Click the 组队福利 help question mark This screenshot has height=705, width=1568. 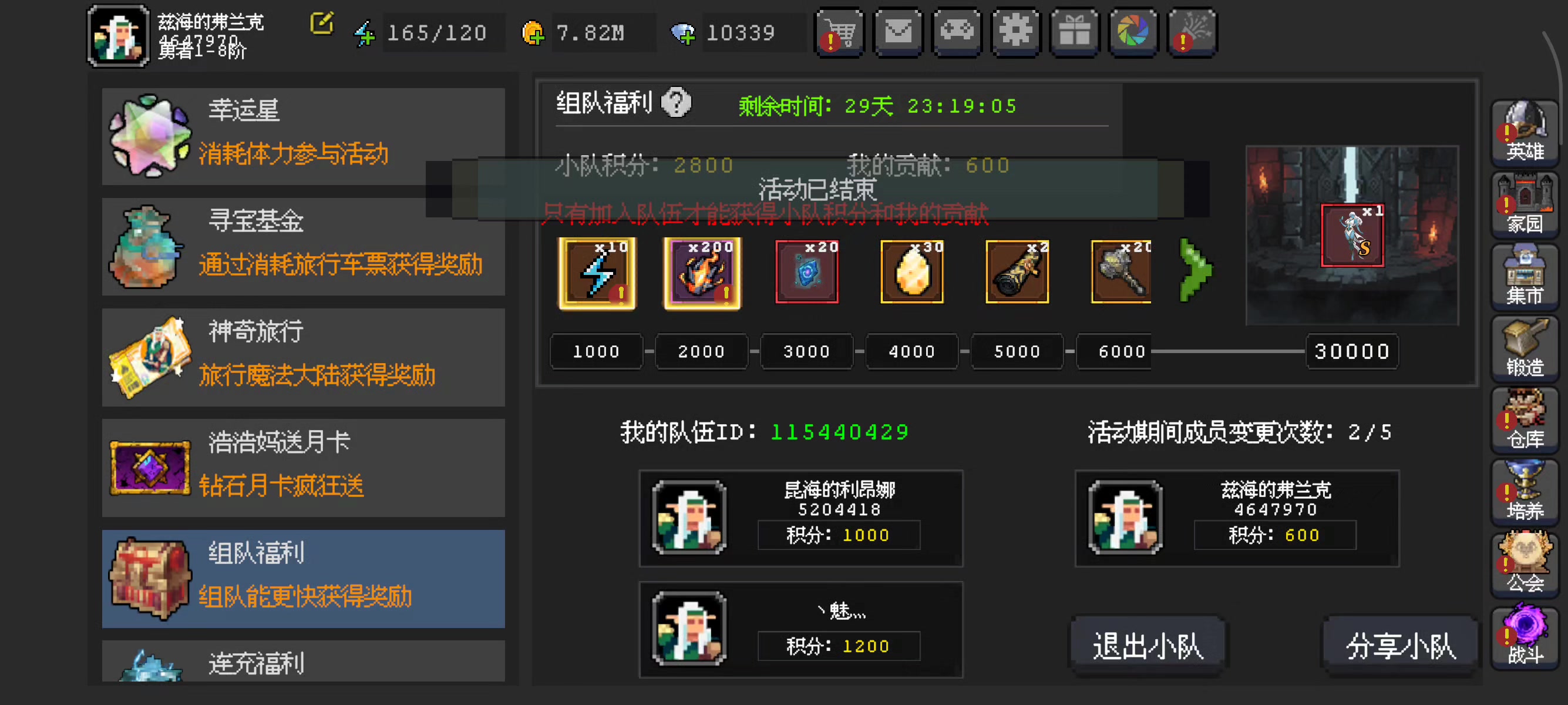[x=677, y=102]
